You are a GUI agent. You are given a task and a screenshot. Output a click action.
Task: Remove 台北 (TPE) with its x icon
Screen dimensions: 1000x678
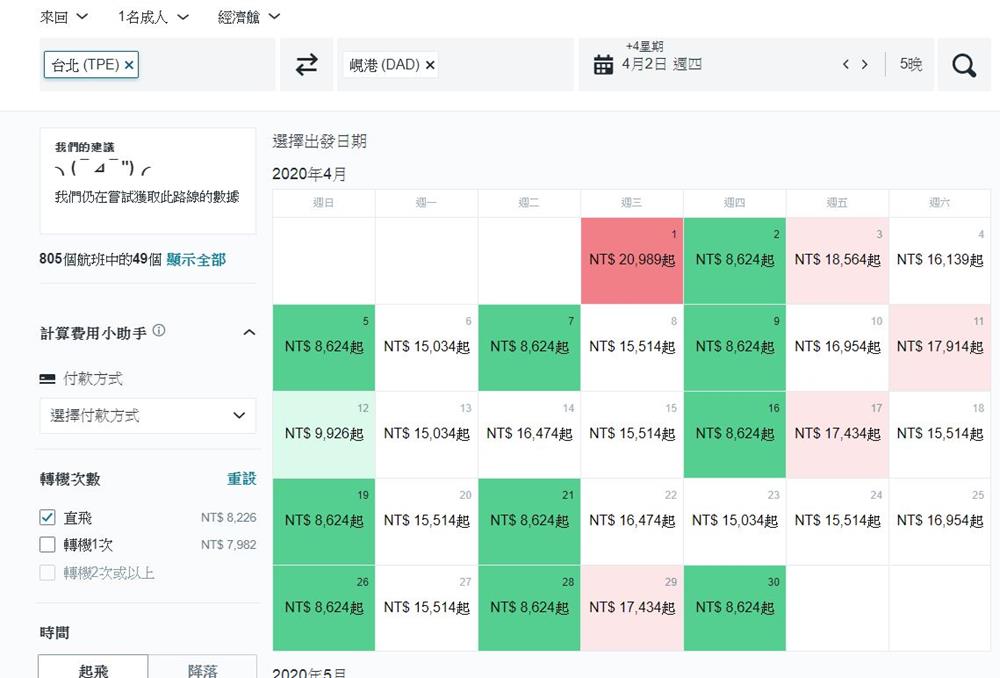pyautogui.click(x=130, y=65)
